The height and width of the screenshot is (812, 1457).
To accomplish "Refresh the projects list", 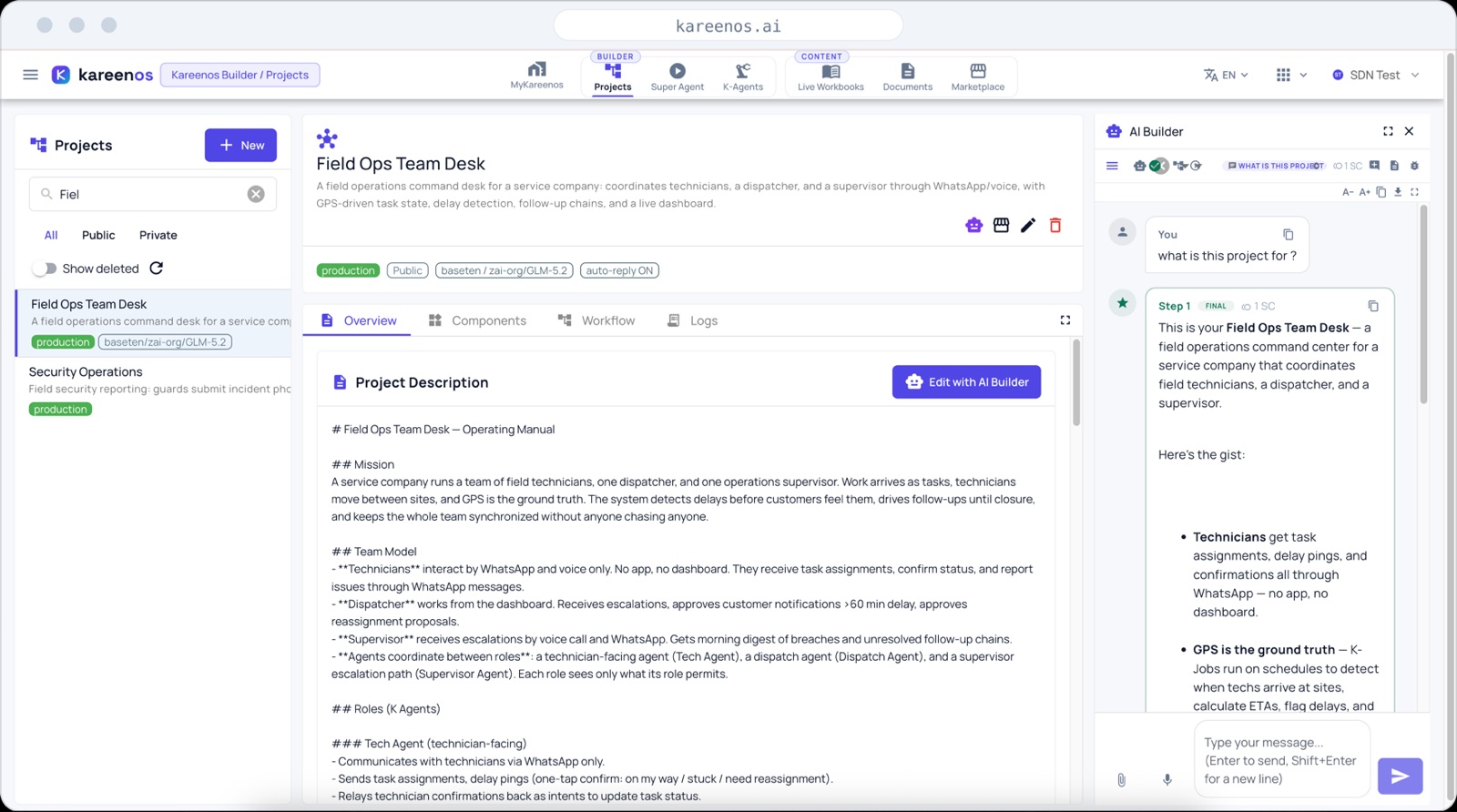I will pyautogui.click(x=157, y=269).
